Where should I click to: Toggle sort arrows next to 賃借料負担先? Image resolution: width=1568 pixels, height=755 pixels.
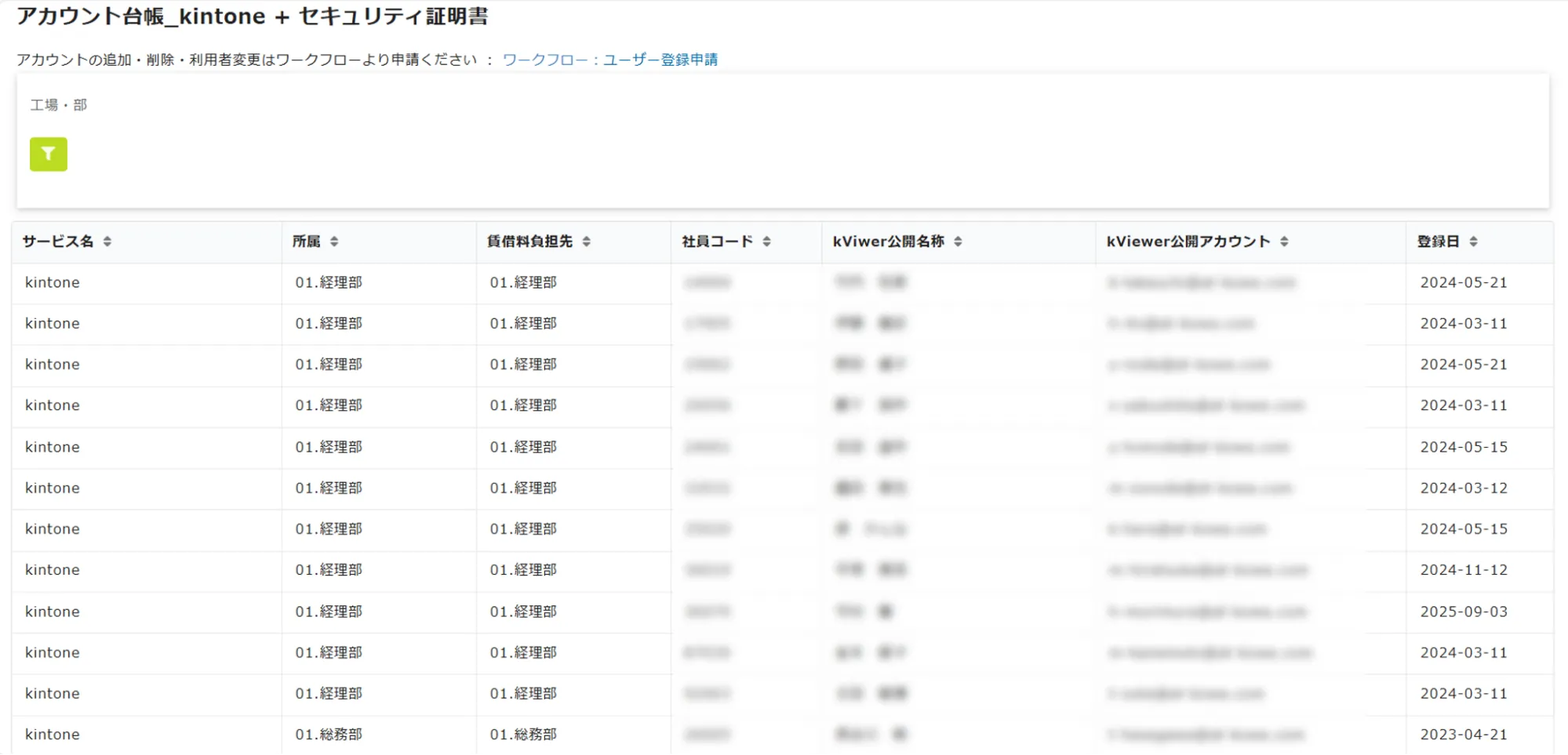(x=586, y=241)
